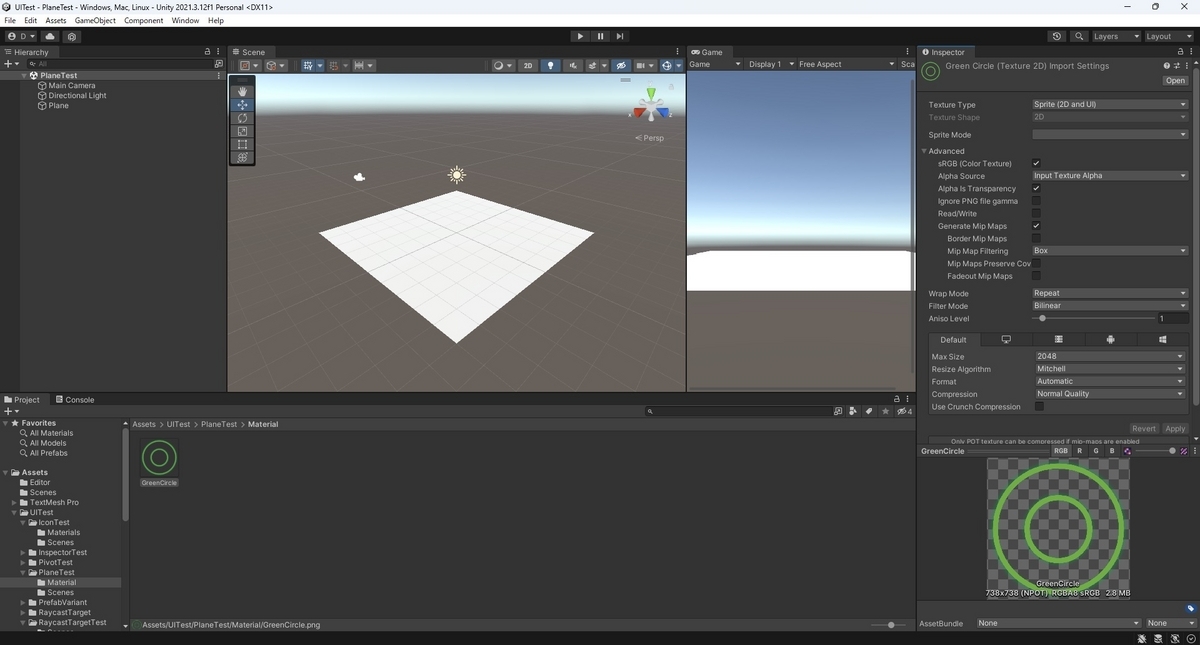This screenshot has width=1200, height=645.
Task: Toggle RGB channel preview button
Action: [x=1061, y=451]
